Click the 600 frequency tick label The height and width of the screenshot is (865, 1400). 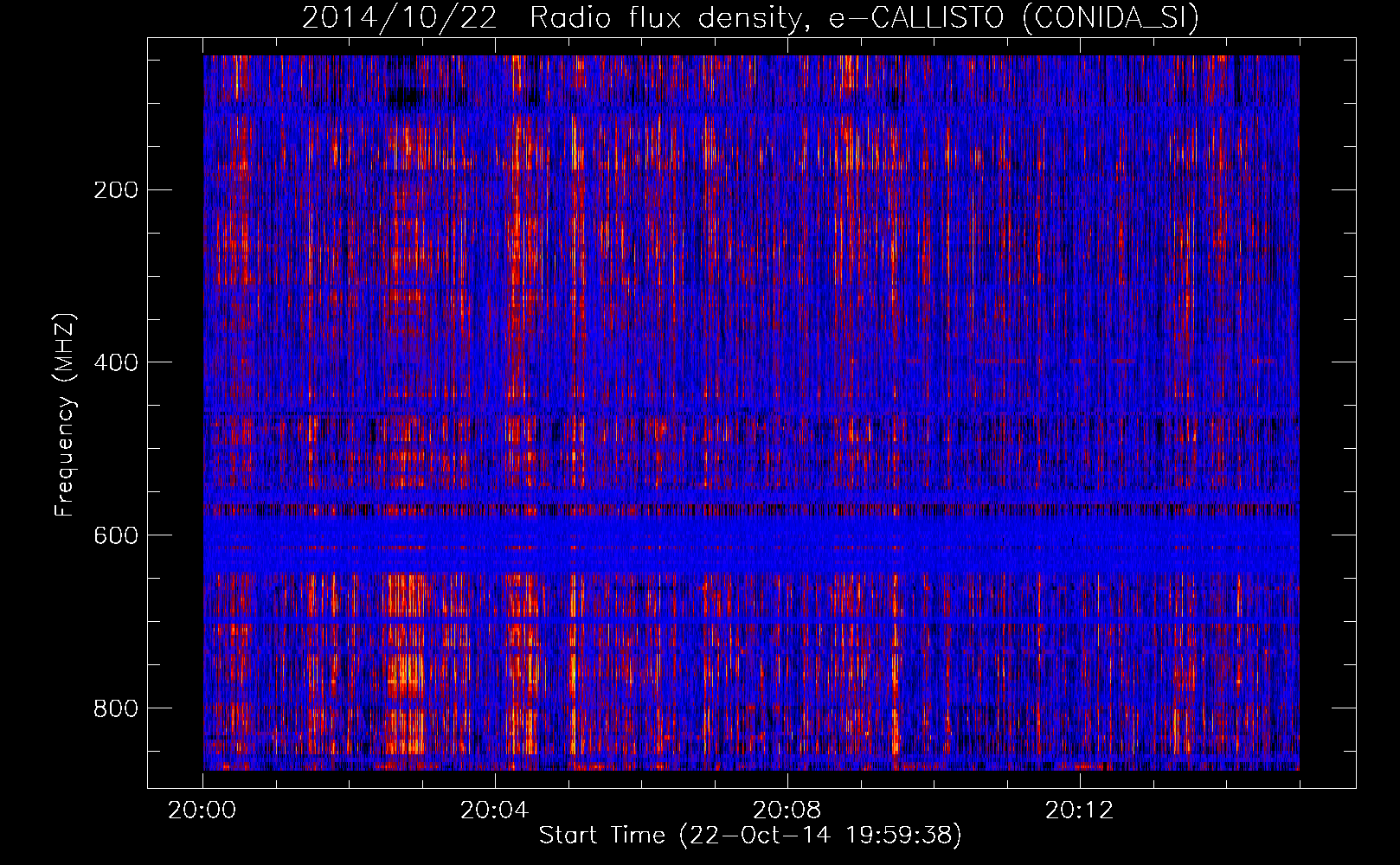[116, 535]
